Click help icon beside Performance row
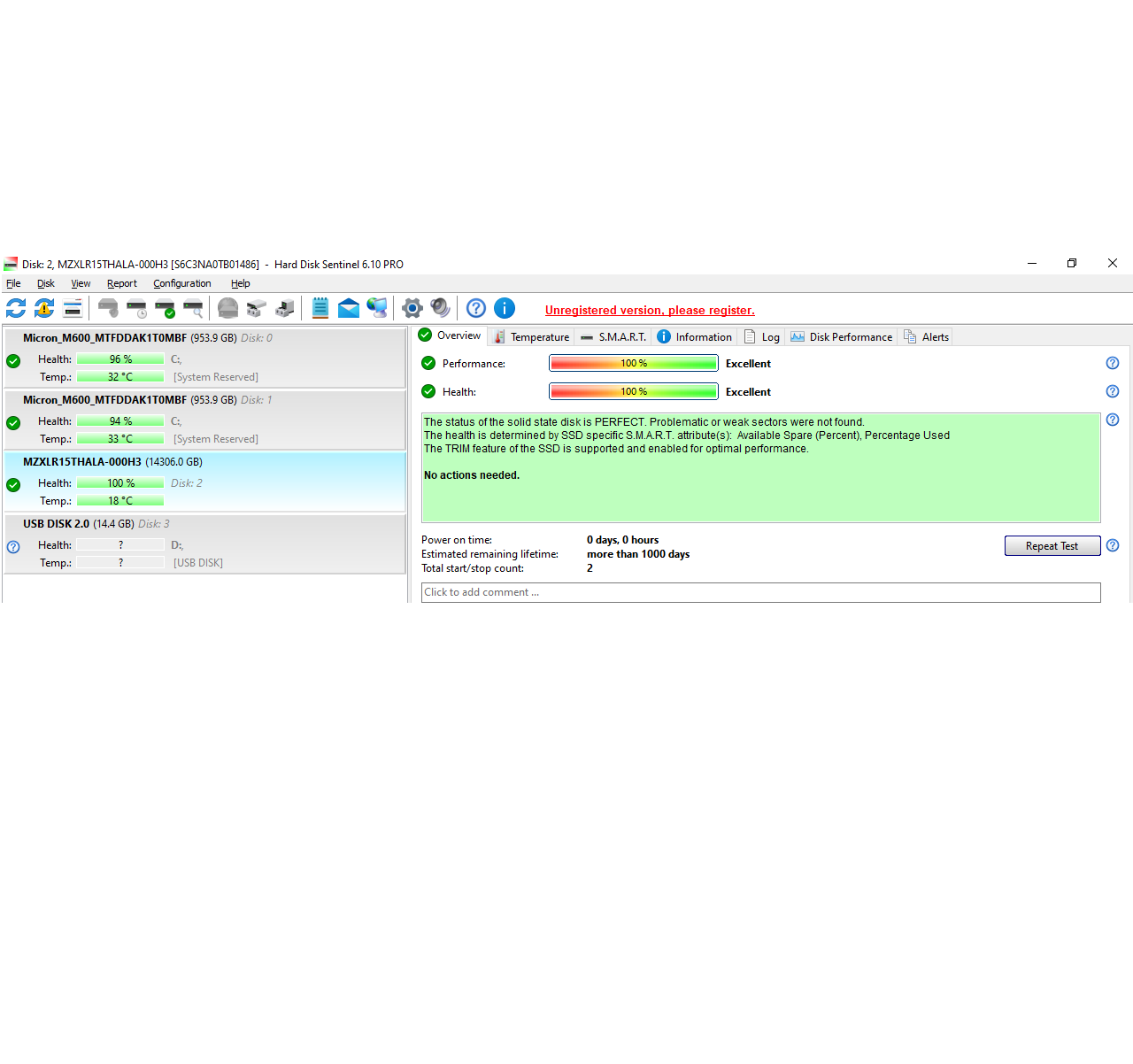Screen dimensions: 1133x1064 pyautogui.click(x=1113, y=363)
